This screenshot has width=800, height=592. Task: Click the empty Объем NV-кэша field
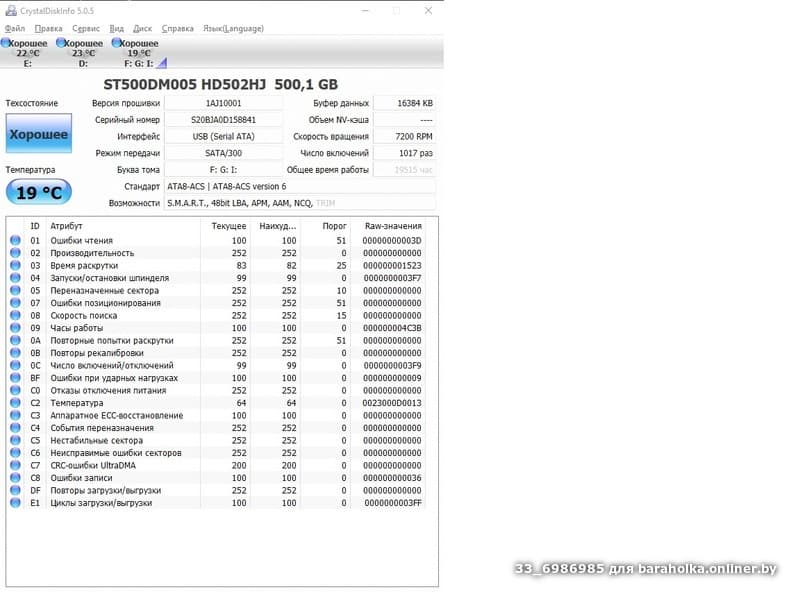click(x=405, y=120)
